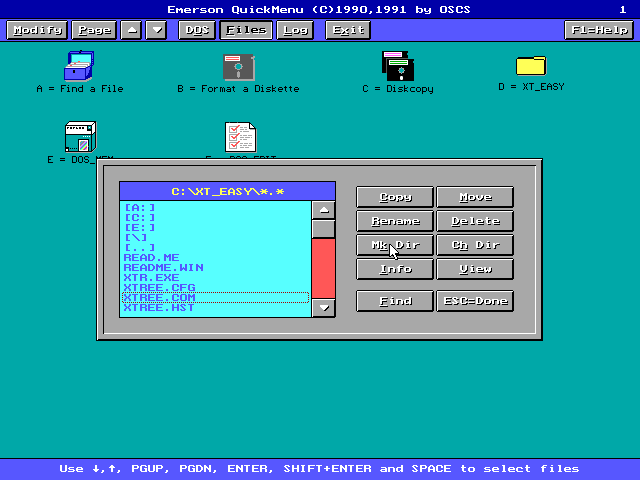Click the file list scroll down arrow
The width and height of the screenshot is (640, 480).
324,308
